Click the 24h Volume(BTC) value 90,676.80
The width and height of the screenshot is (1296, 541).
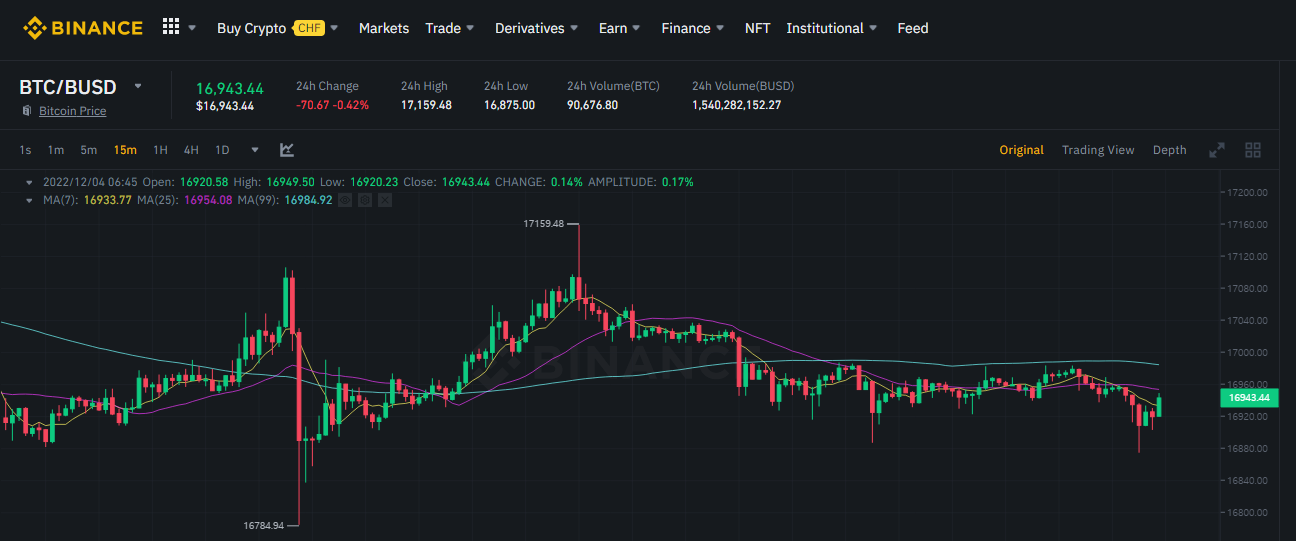coord(592,105)
